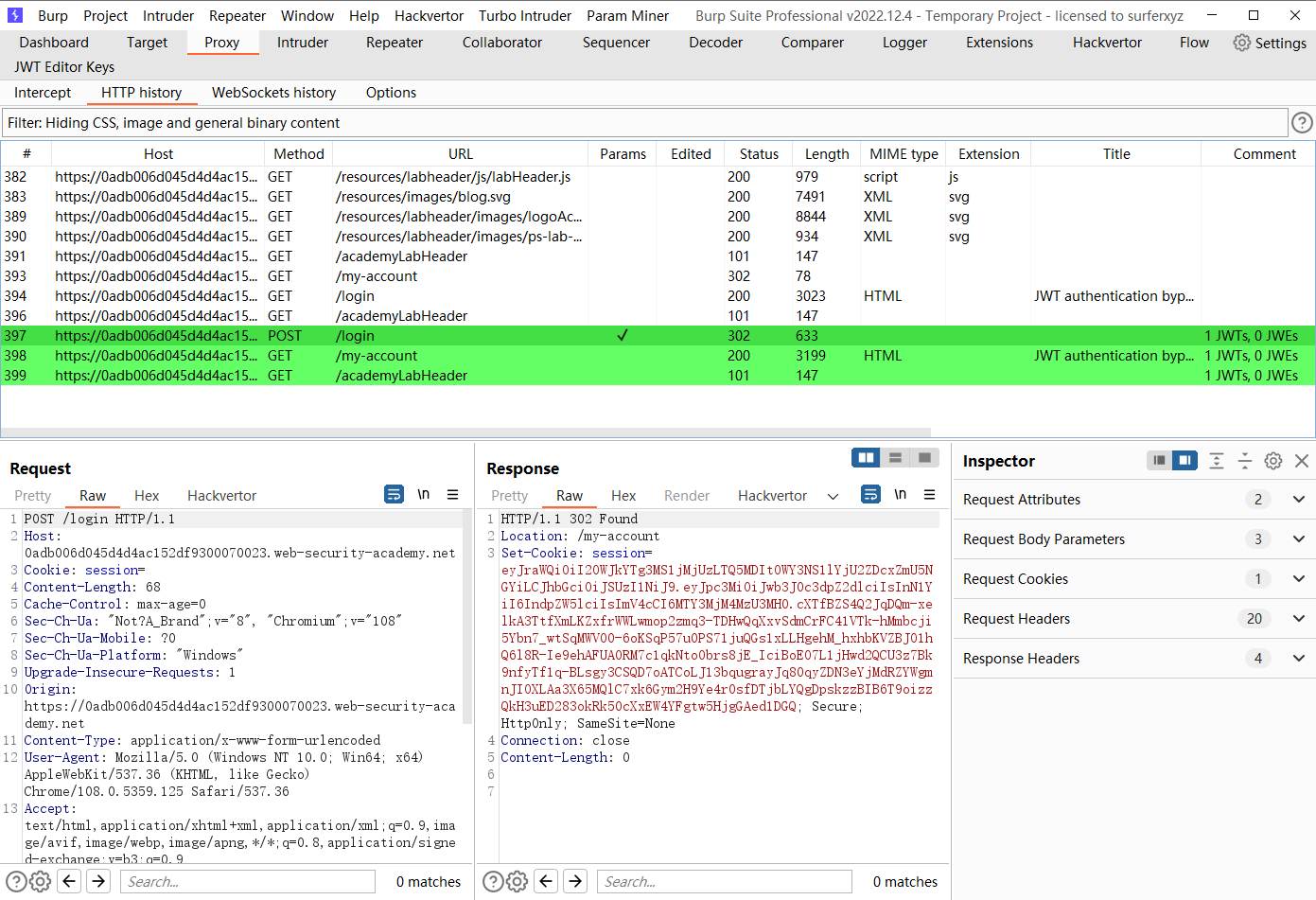Screen dimensions: 1316x900
Task: Open WebSockets history sub-tab
Action: pyautogui.click(x=273, y=93)
